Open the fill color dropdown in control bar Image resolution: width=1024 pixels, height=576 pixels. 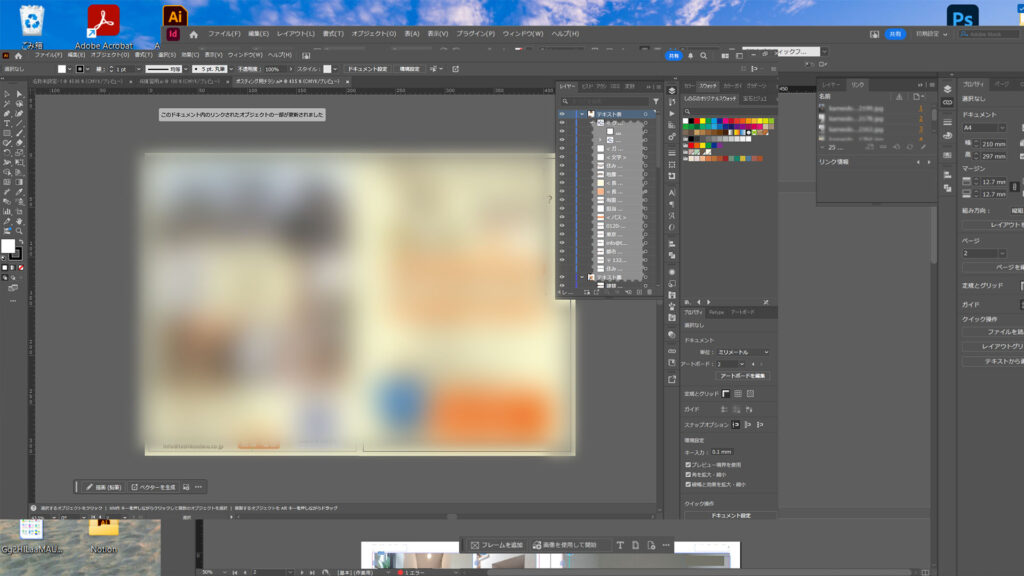tap(72, 69)
